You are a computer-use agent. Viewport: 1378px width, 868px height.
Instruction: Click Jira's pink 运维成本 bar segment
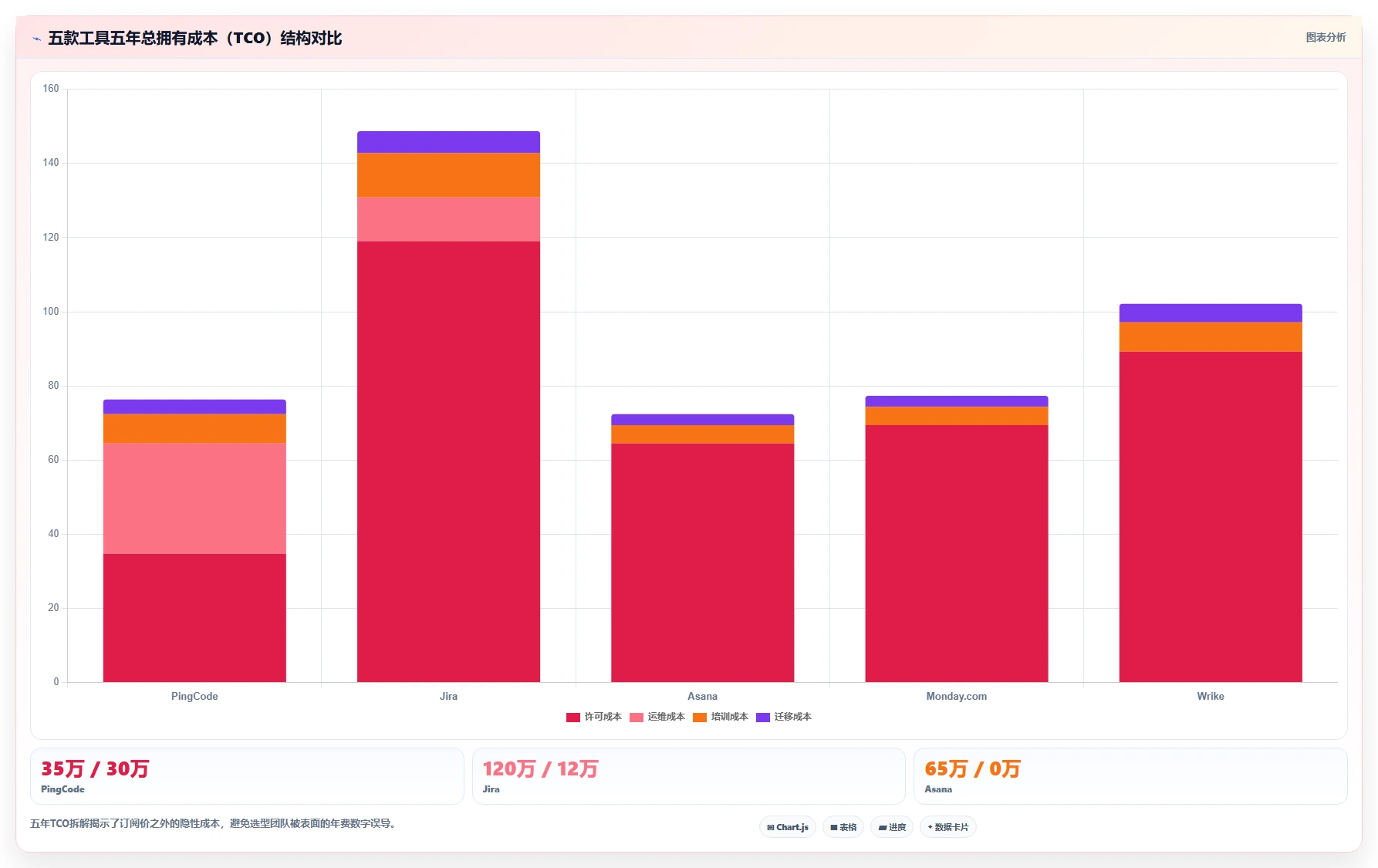coord(448,219)
